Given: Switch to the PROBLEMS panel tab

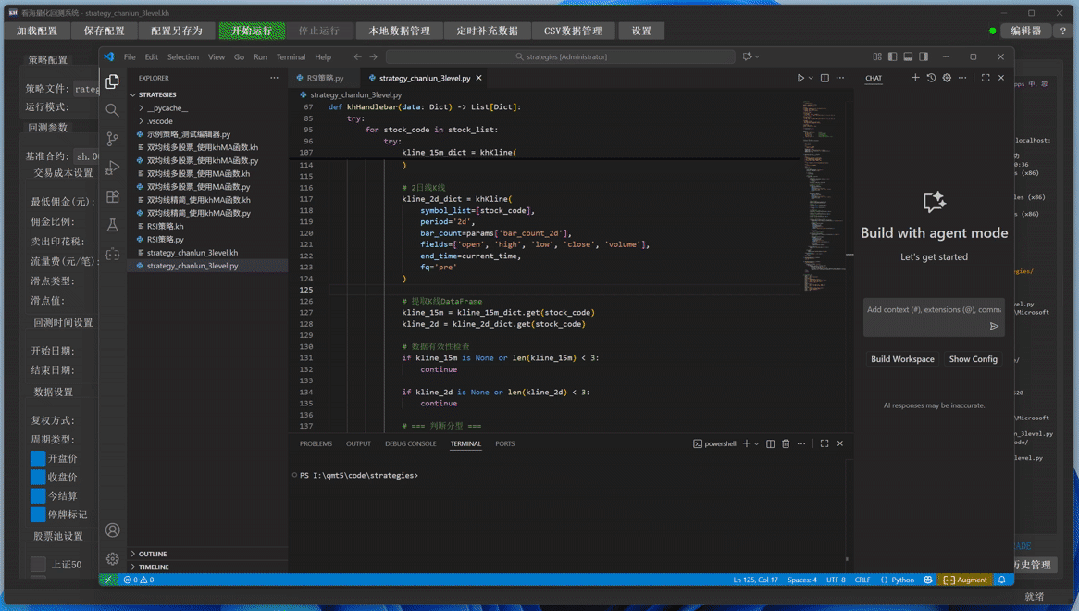Looking at the screenshot, I should (x=316, y=444).
